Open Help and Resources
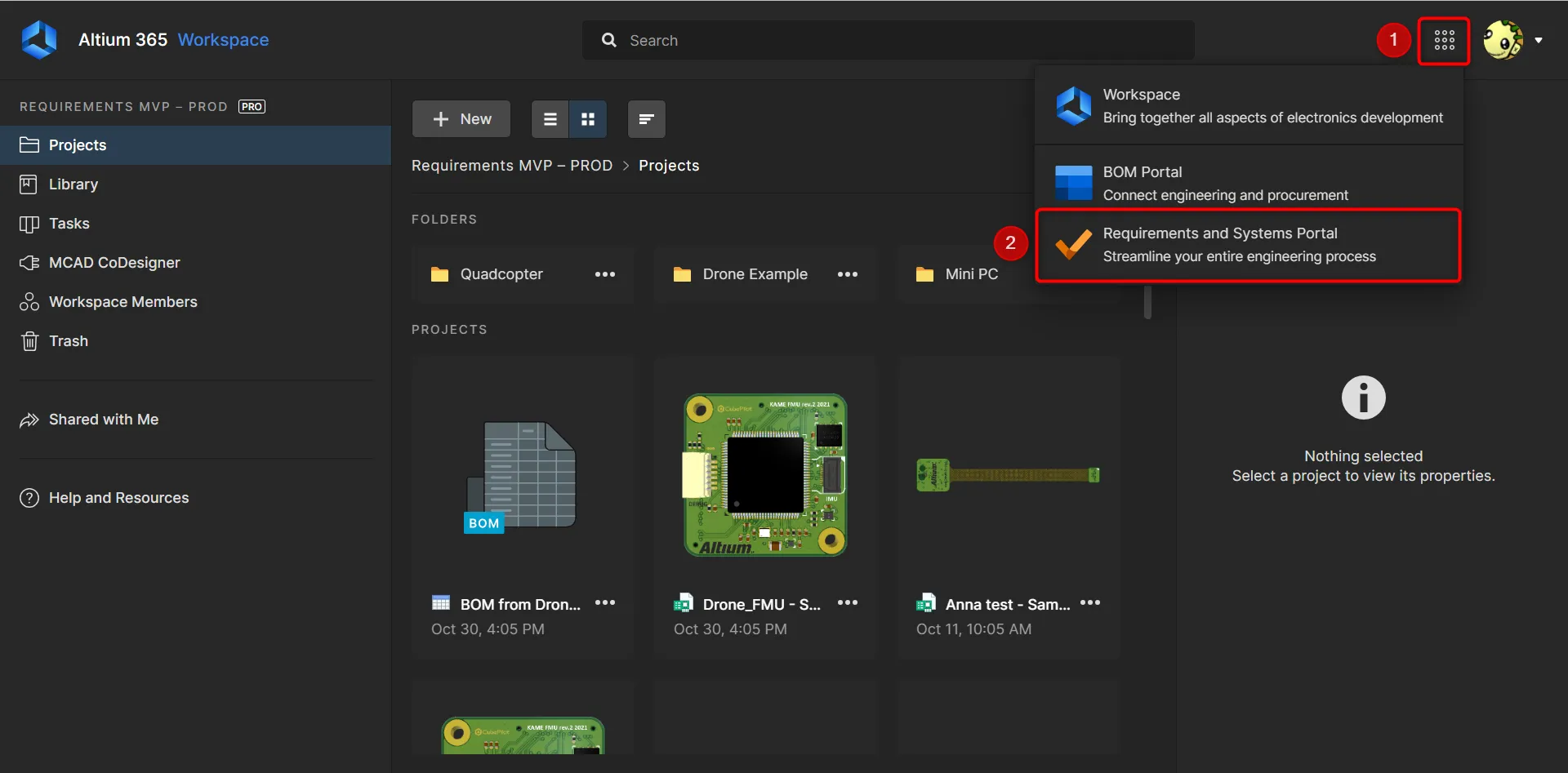Viewport: 1568px width, 773px height. tap(118, 498)
